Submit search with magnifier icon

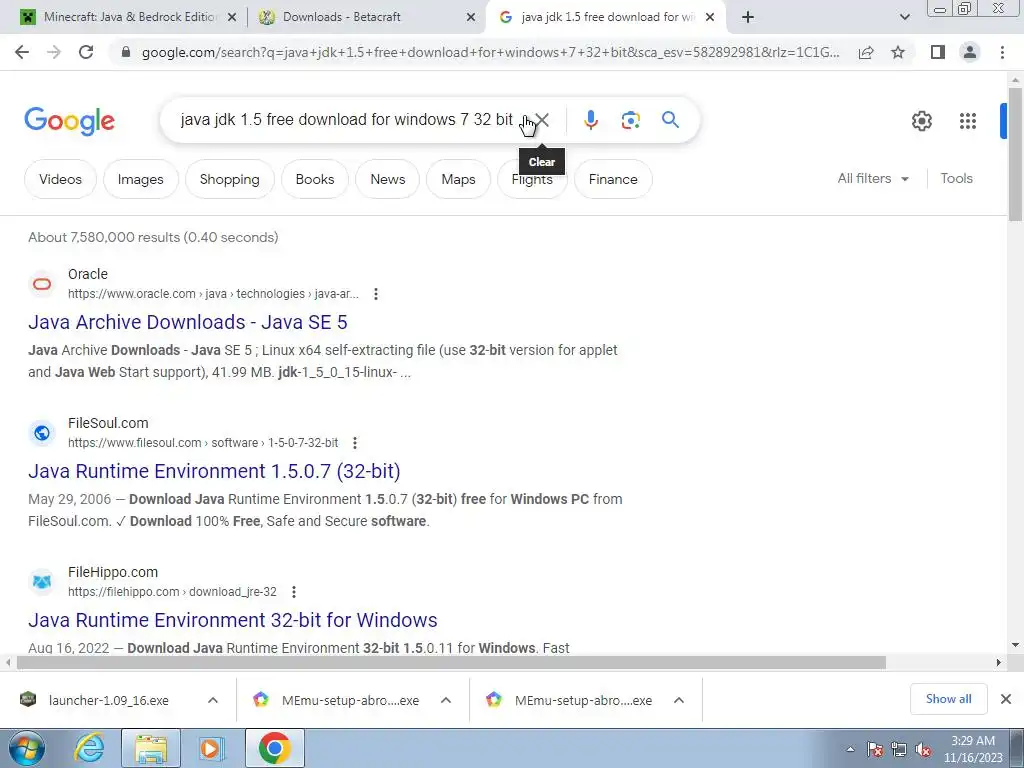pyautogui.click(x=670, y=120)
